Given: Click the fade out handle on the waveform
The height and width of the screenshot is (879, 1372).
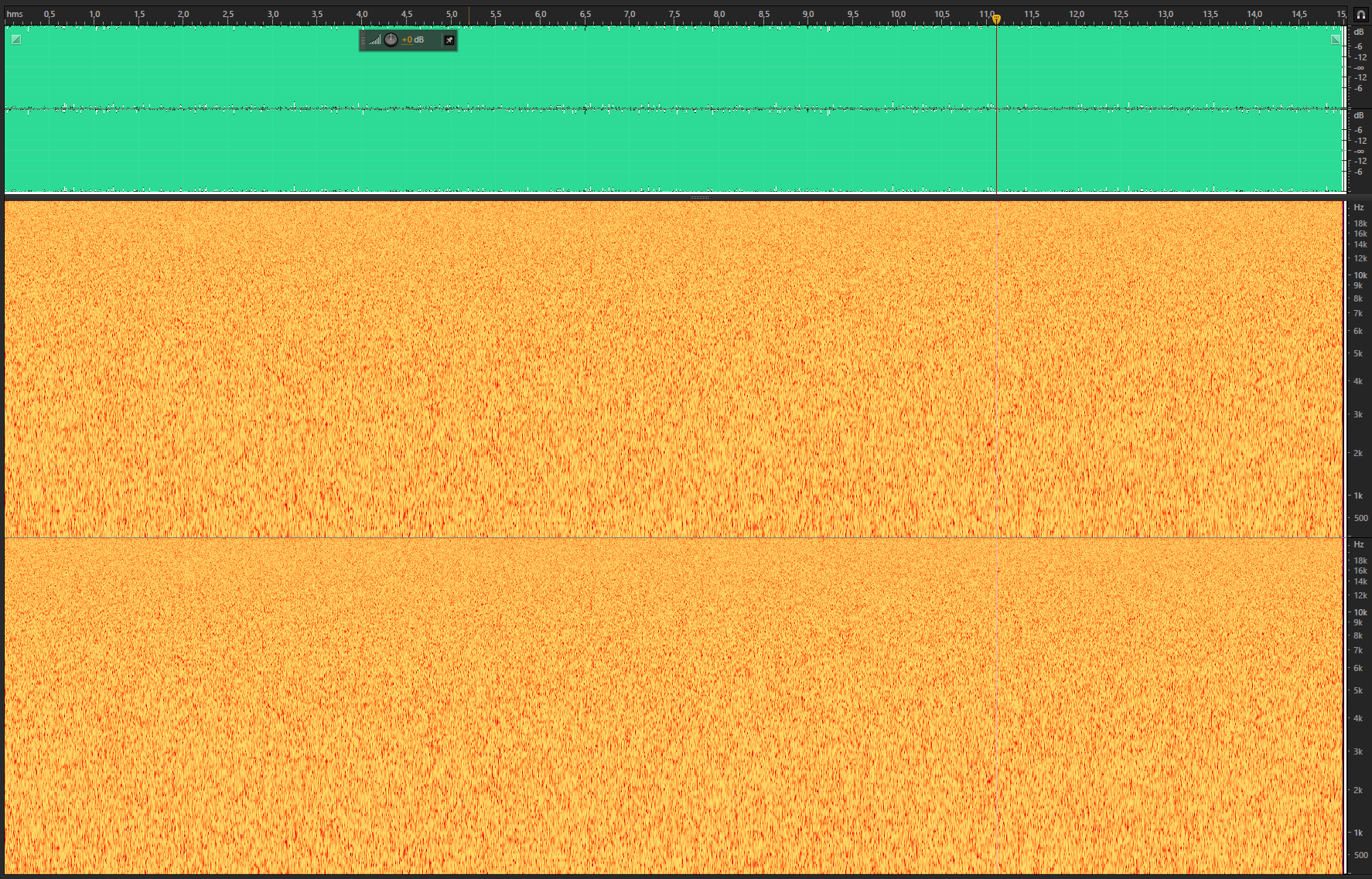Looking at the screenshot, I should pos(1335,39).
